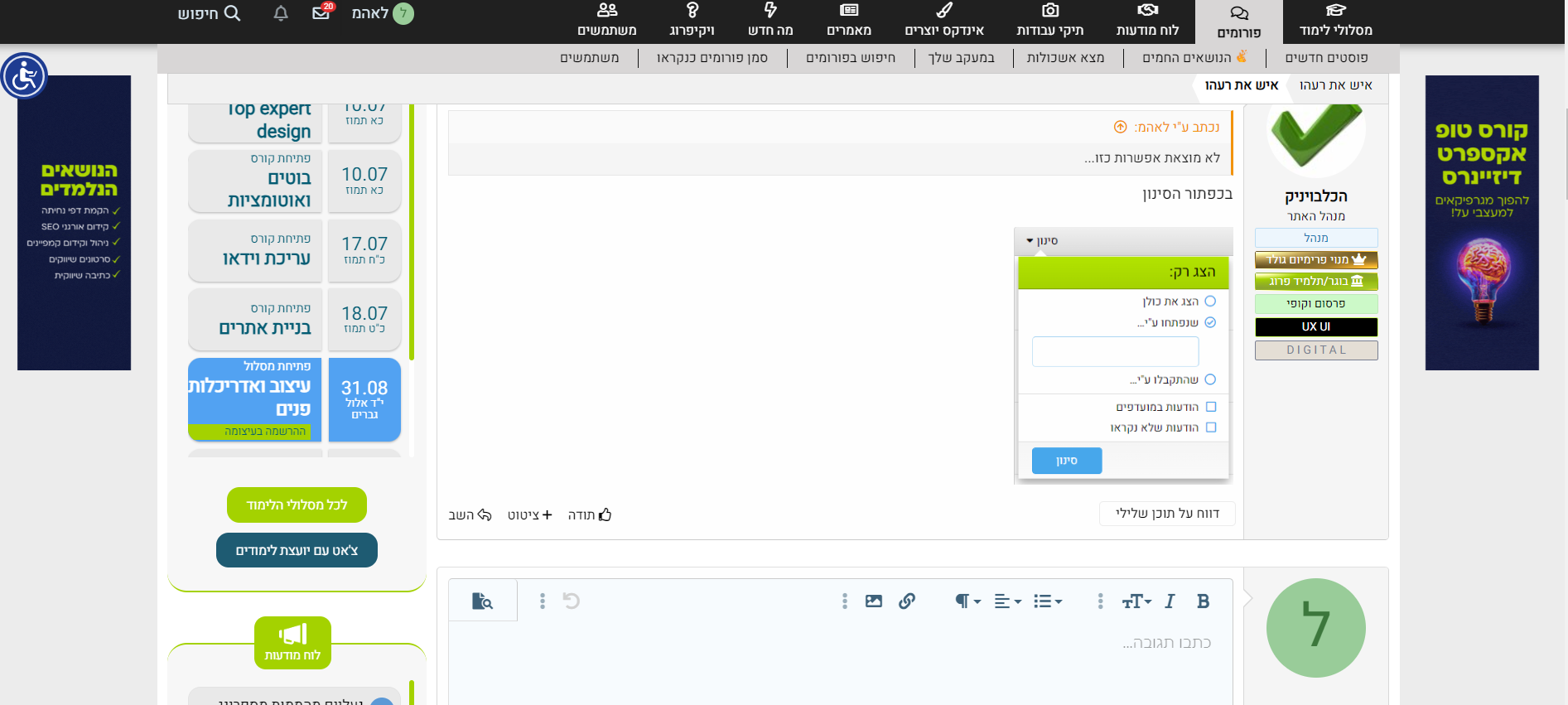Image resolution: width=1568 pixels, height=705 pixels.
Task: Open the פורומים tab in top navigation
Action: [x=1239, y=22]
